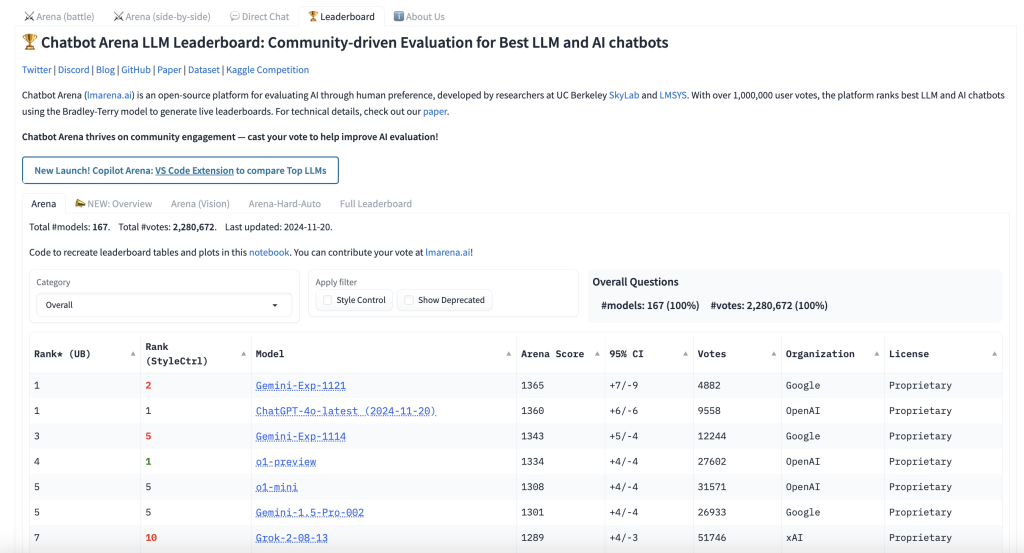Open the Gemini-Exp-1121 model link

click(300, 386)
